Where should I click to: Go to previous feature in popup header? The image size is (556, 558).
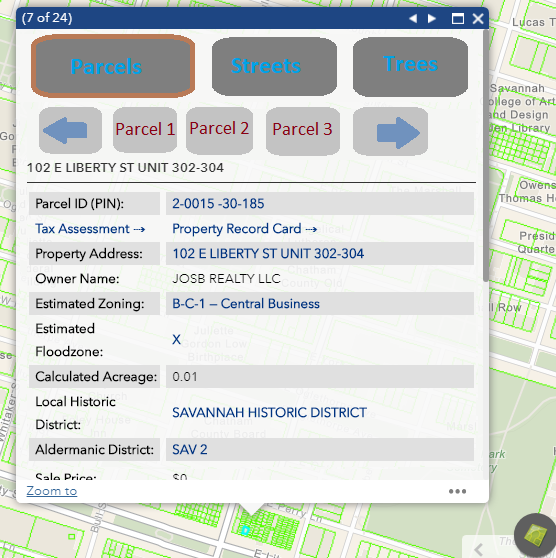coord(413,19)
